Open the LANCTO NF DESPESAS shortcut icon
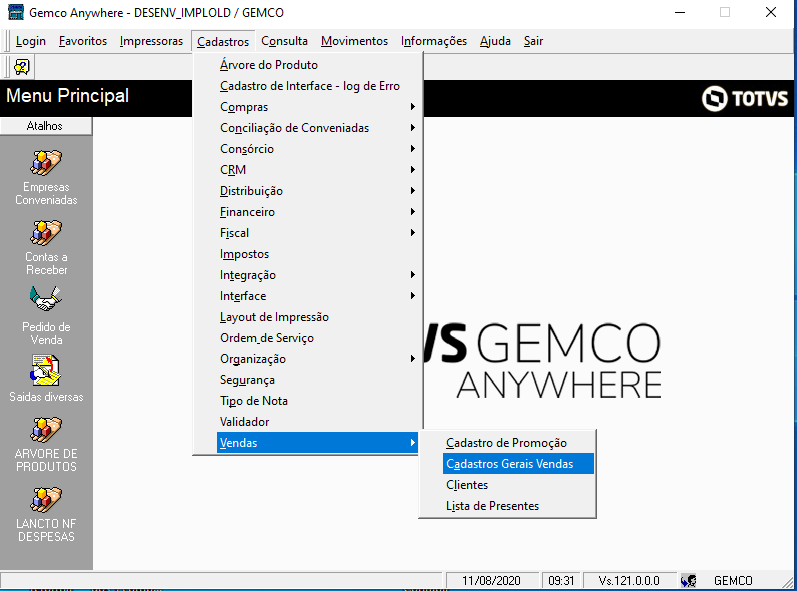The width and height of the screenshot is (797, 591). click(x=46, y=500)
